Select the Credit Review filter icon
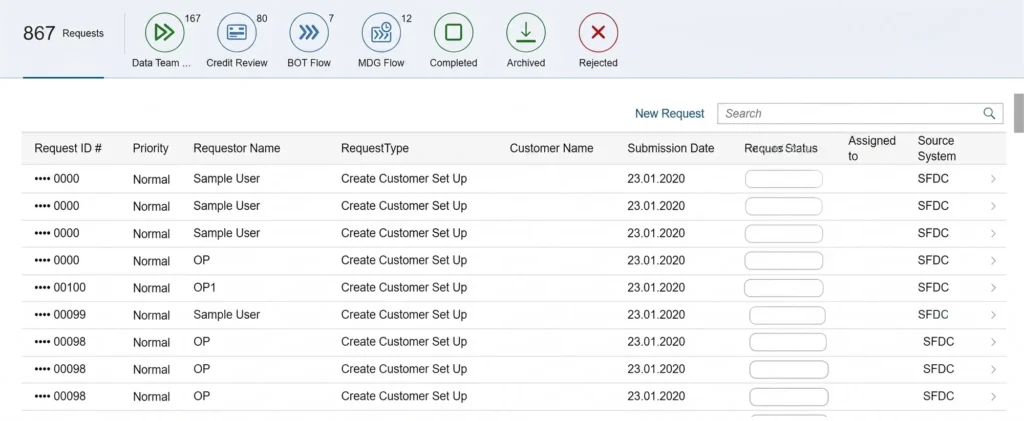 (x=236, y=33)
